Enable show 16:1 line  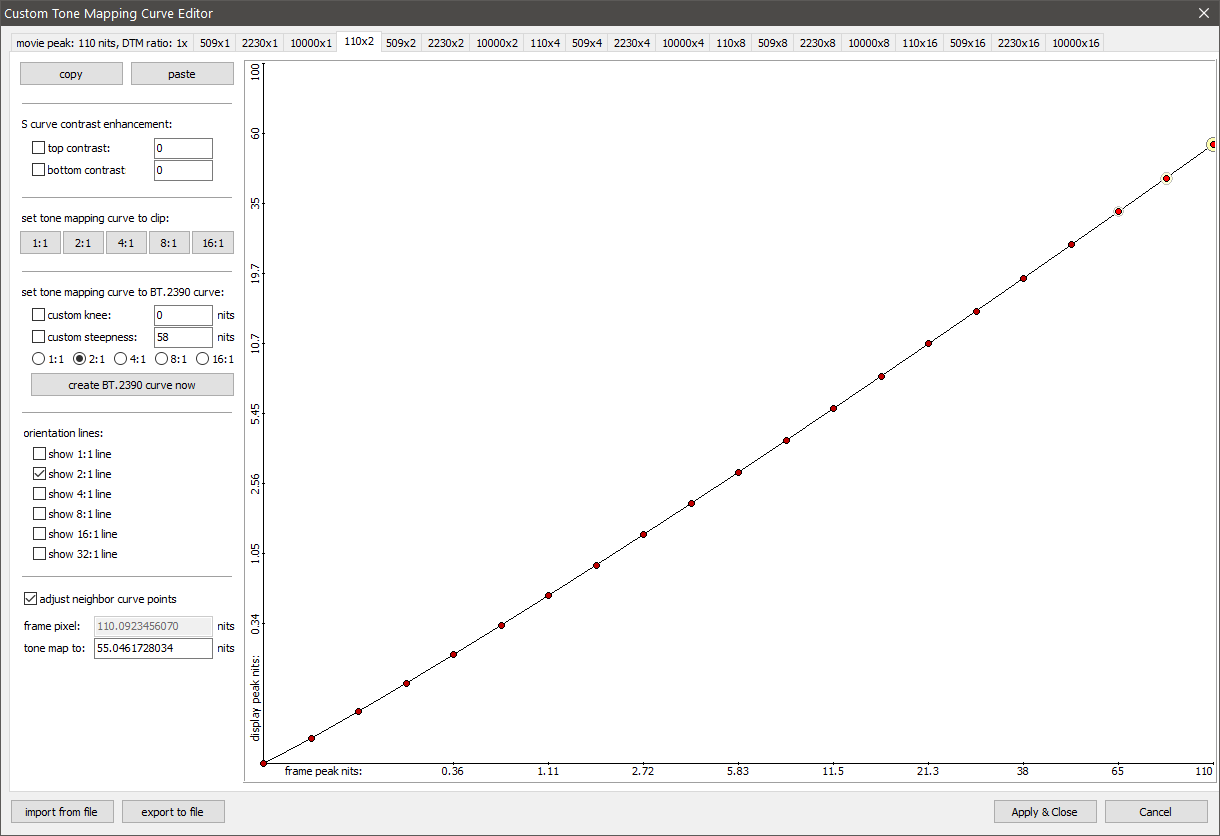pyautogui.click(x=39, y=534)
